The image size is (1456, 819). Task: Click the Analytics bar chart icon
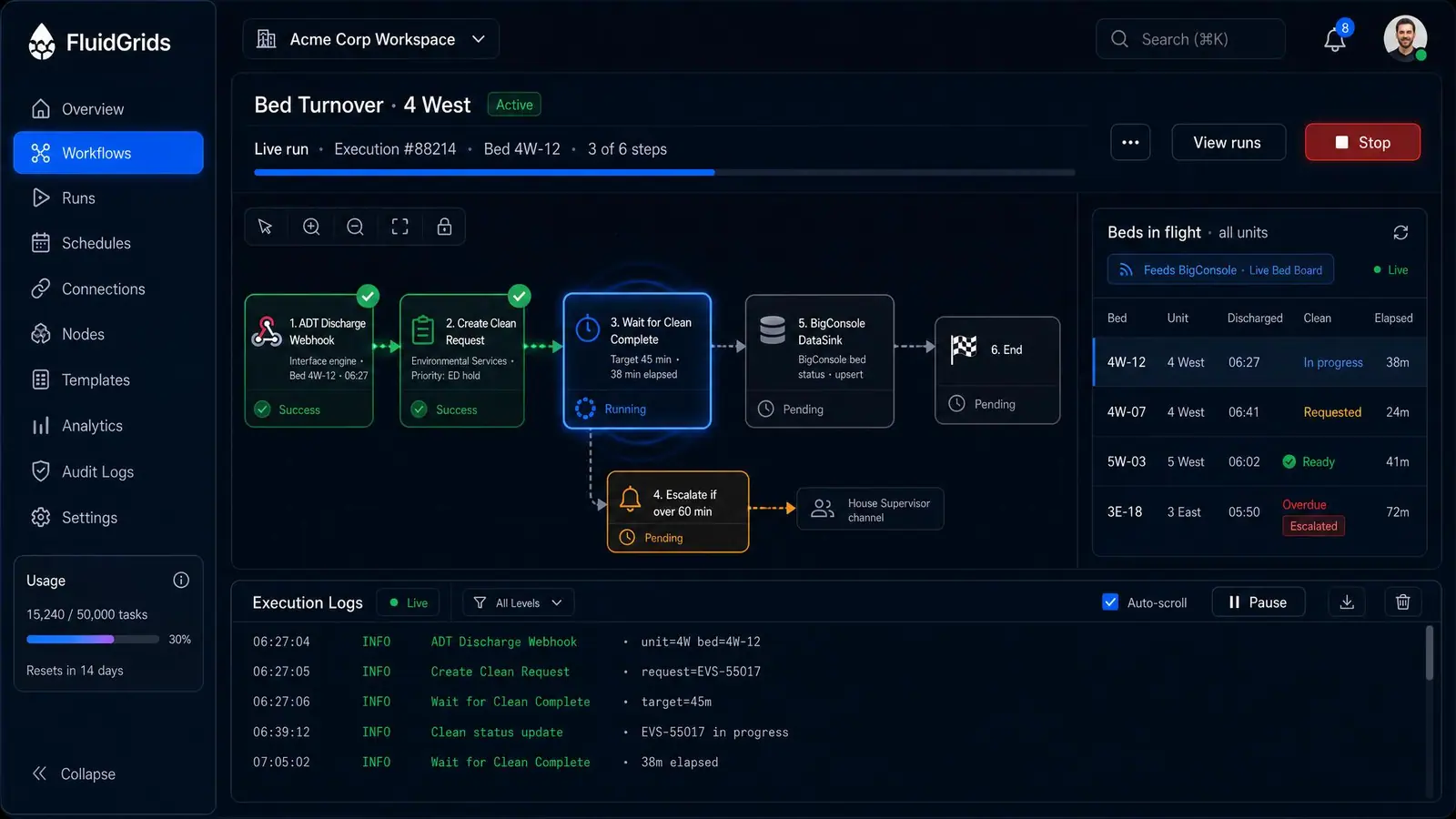click(x=41, y=426)
